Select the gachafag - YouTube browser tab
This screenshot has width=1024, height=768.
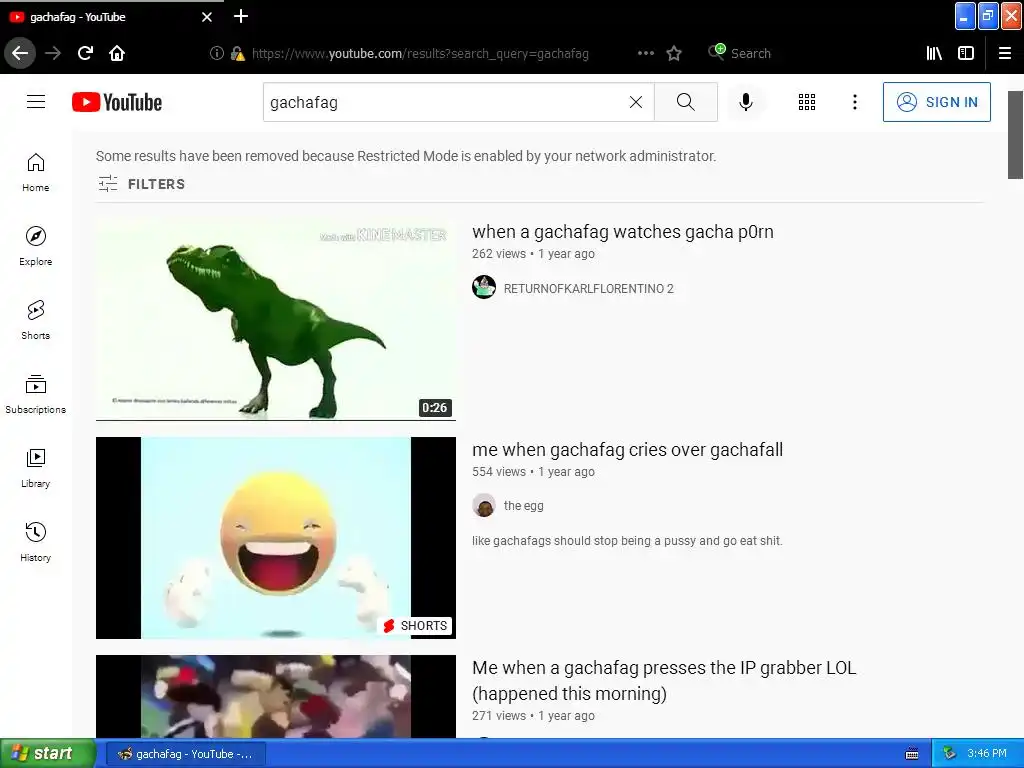pyautogui.click(x=111, y=16)
